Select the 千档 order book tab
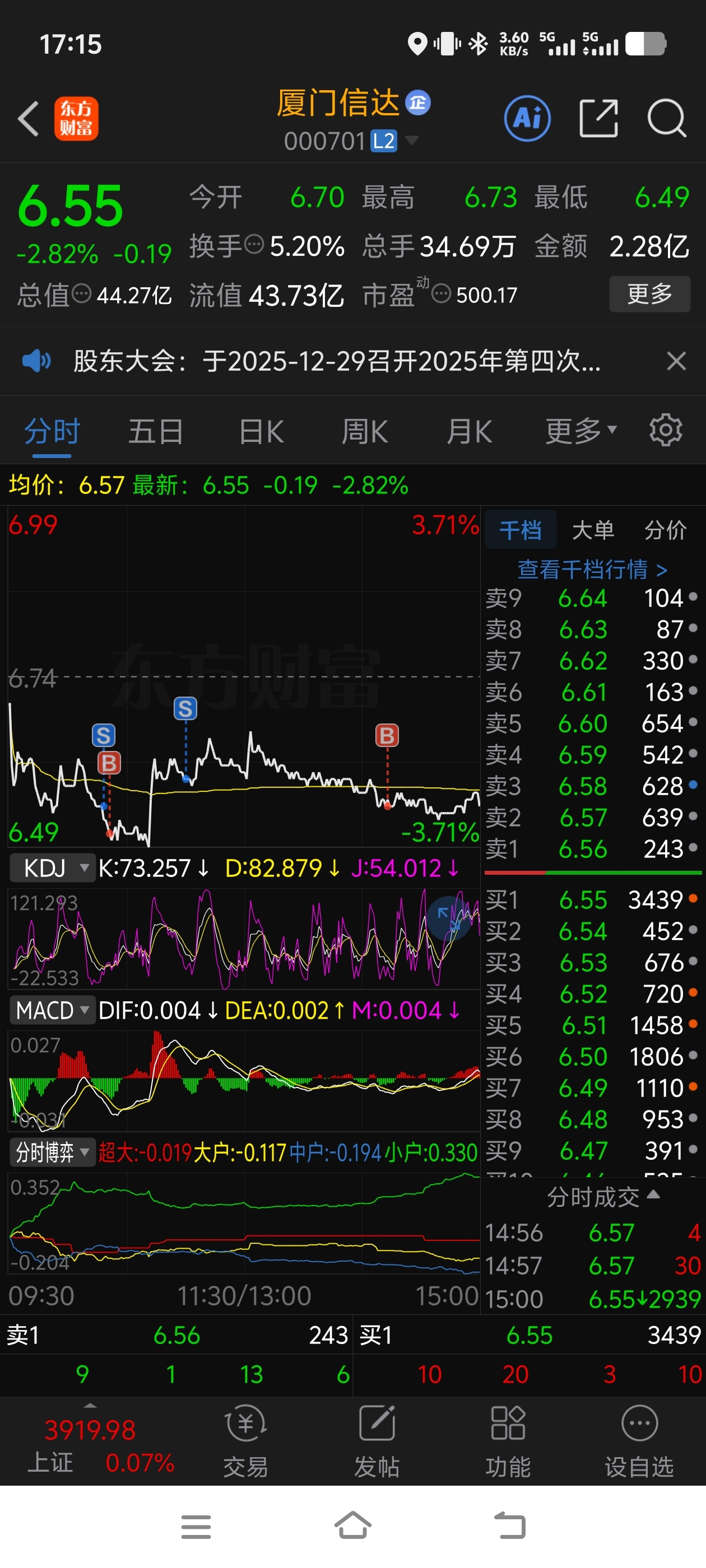Image resolution: width=706 pixels, height=1568 pixels. point(521,530)
